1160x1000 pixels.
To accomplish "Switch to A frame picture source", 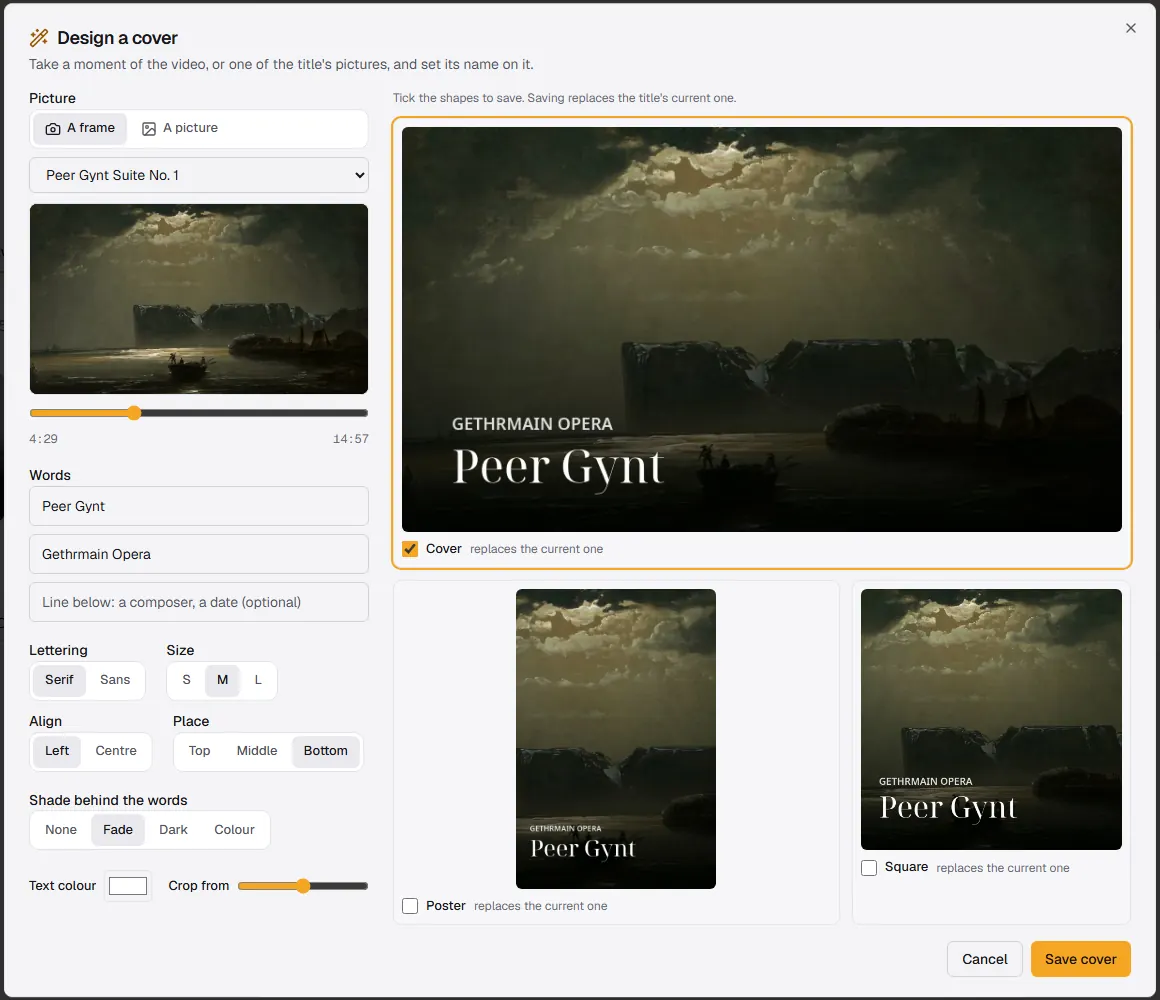I will [80, 128].
